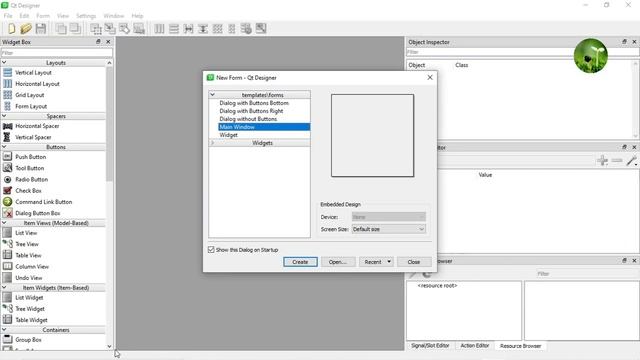Pick the Tree Widget item in Widget Box

tap(30, 309)
